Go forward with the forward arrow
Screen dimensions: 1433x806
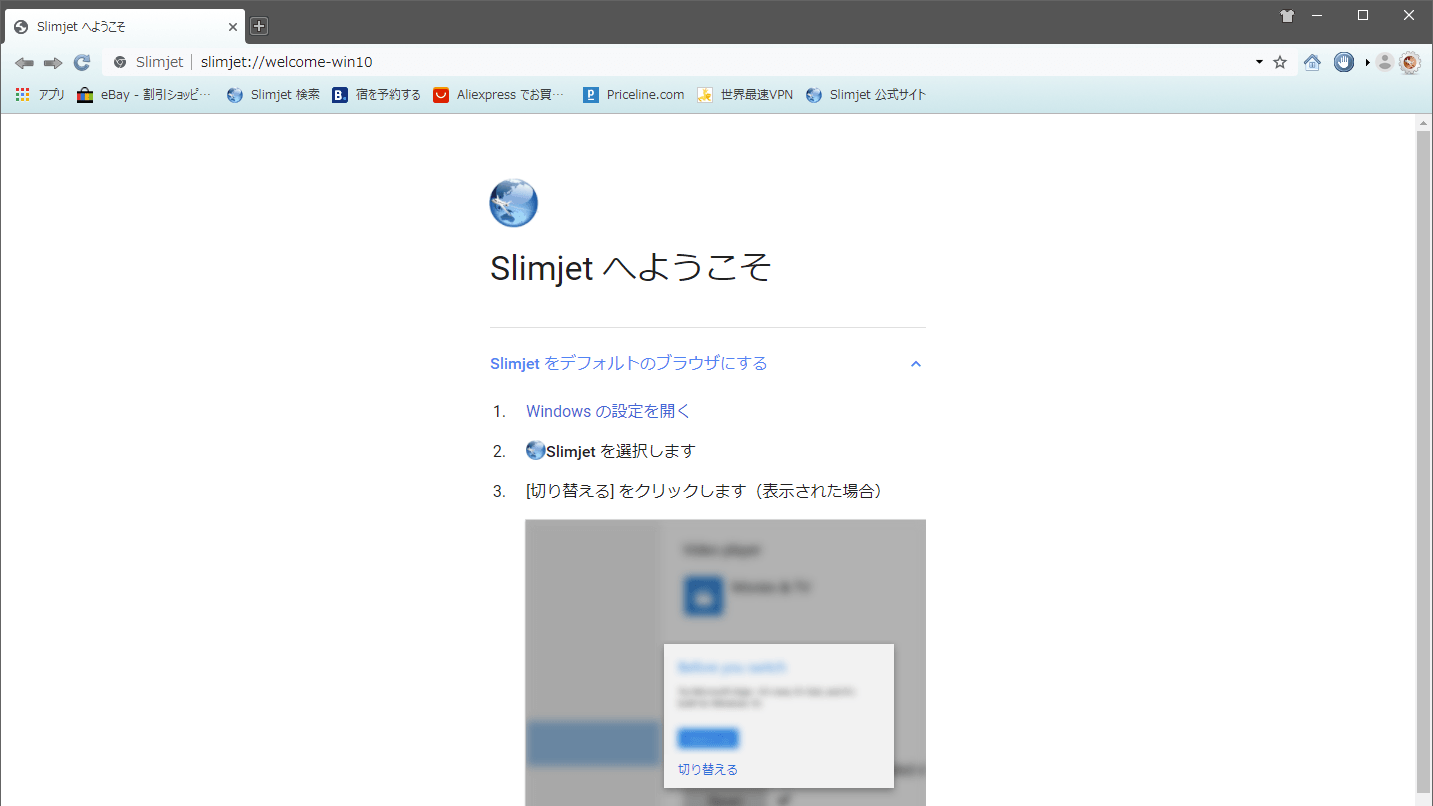click(53, 62)
